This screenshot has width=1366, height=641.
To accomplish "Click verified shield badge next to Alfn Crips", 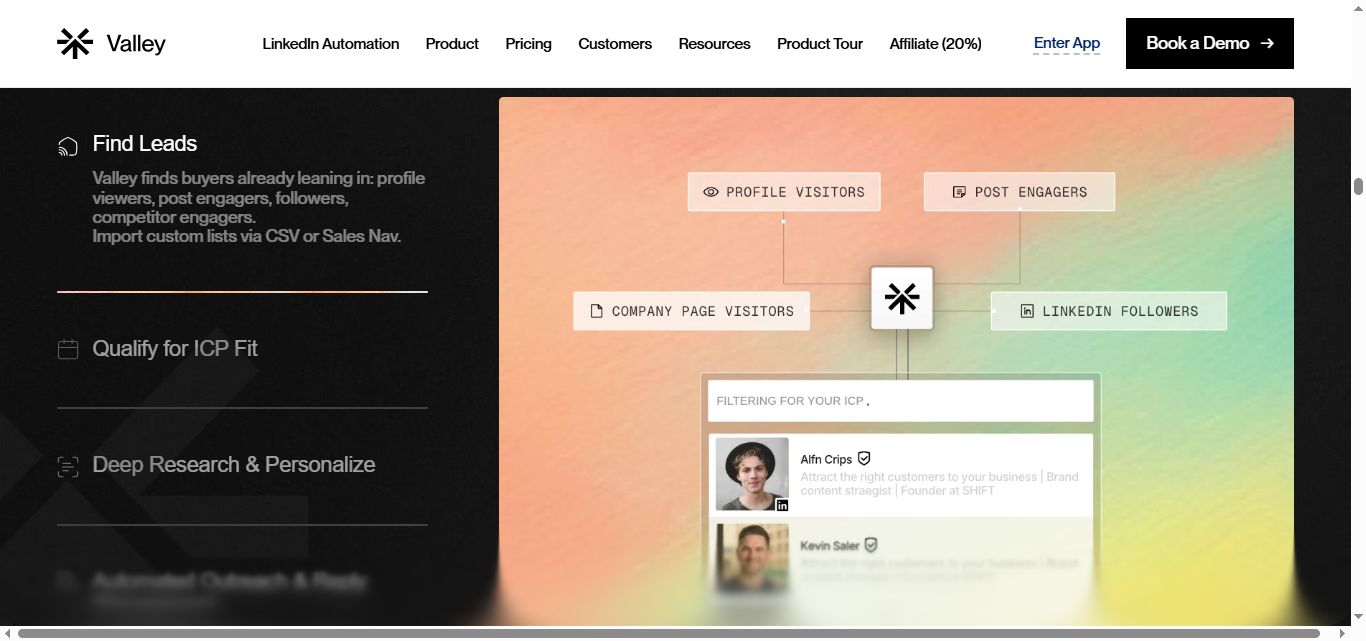I will pyautogui.click(x=865, y=458).
